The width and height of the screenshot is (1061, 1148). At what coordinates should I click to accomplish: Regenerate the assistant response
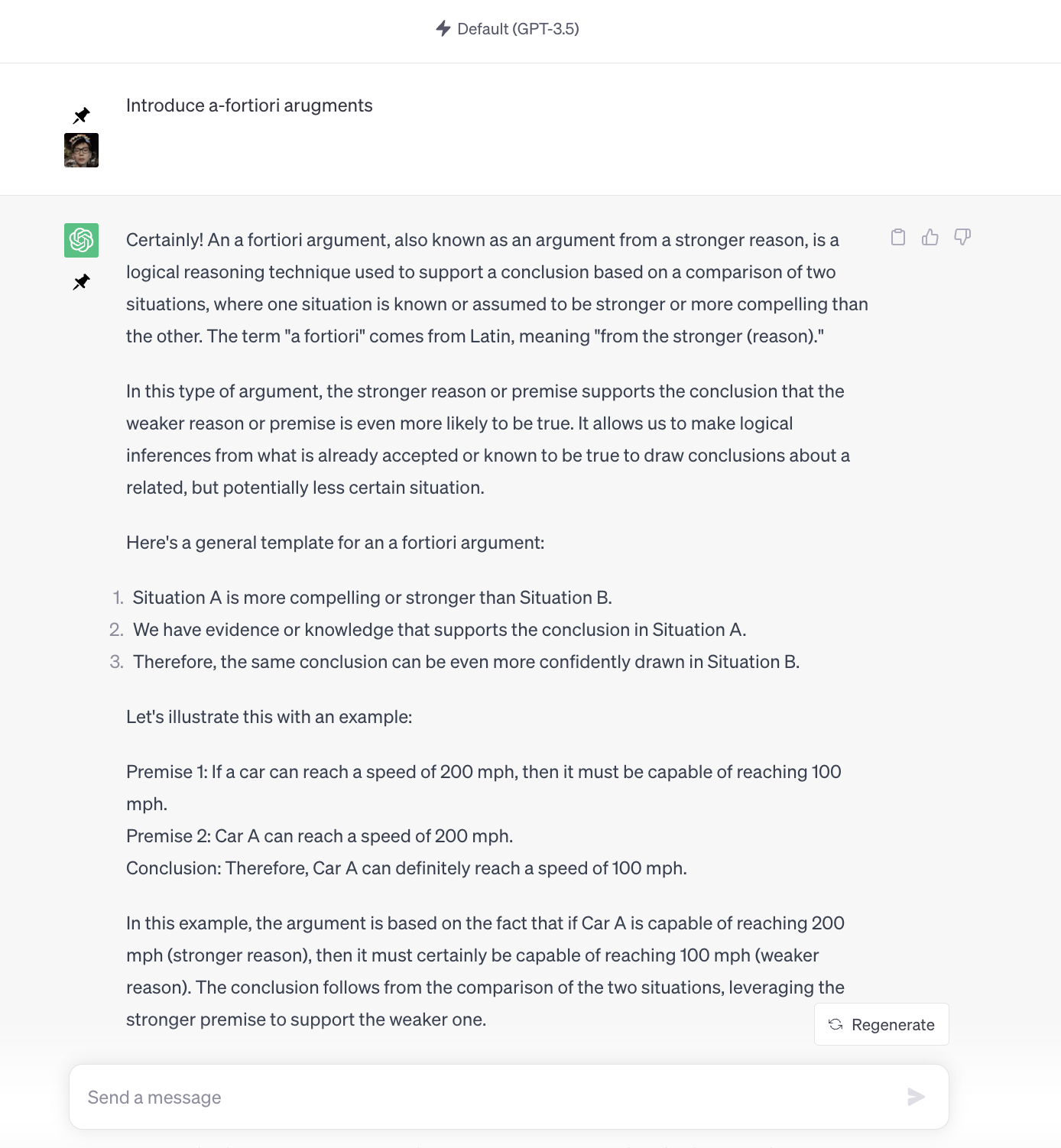881,1024
